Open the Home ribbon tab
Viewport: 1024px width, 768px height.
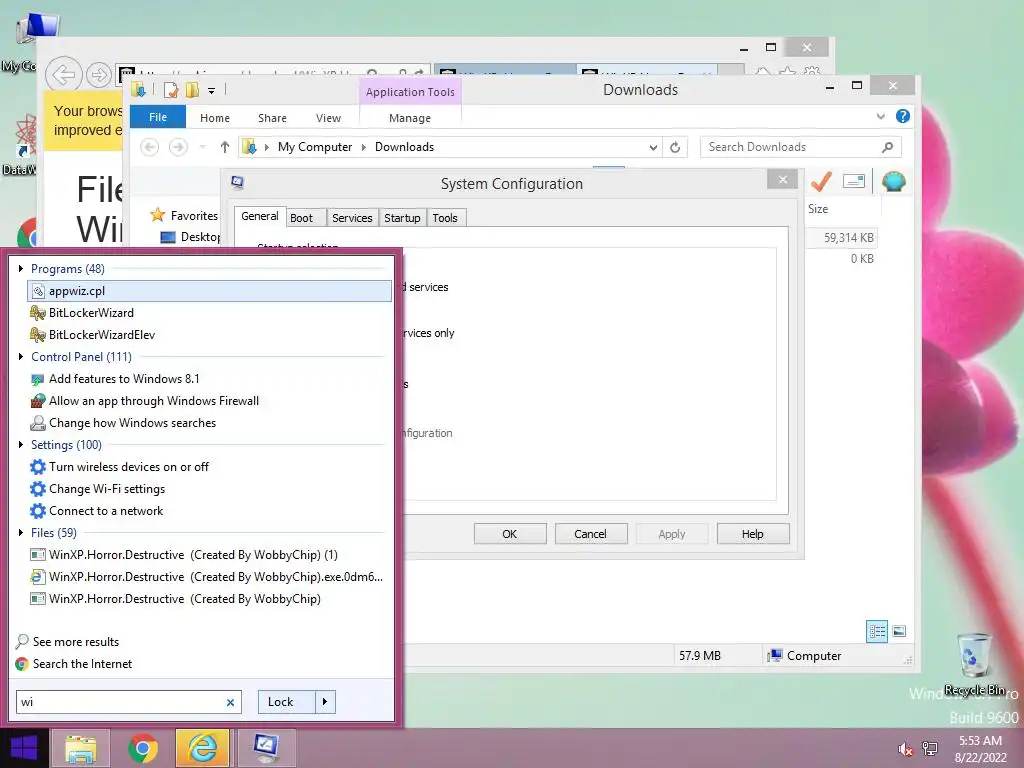pos(215,118)
